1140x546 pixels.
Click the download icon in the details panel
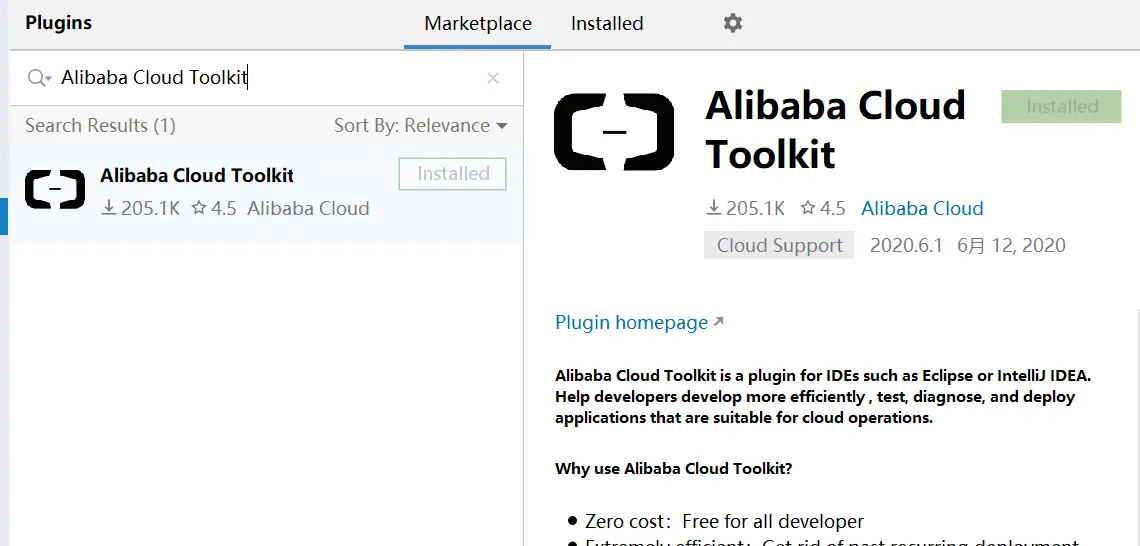point(713,208)
